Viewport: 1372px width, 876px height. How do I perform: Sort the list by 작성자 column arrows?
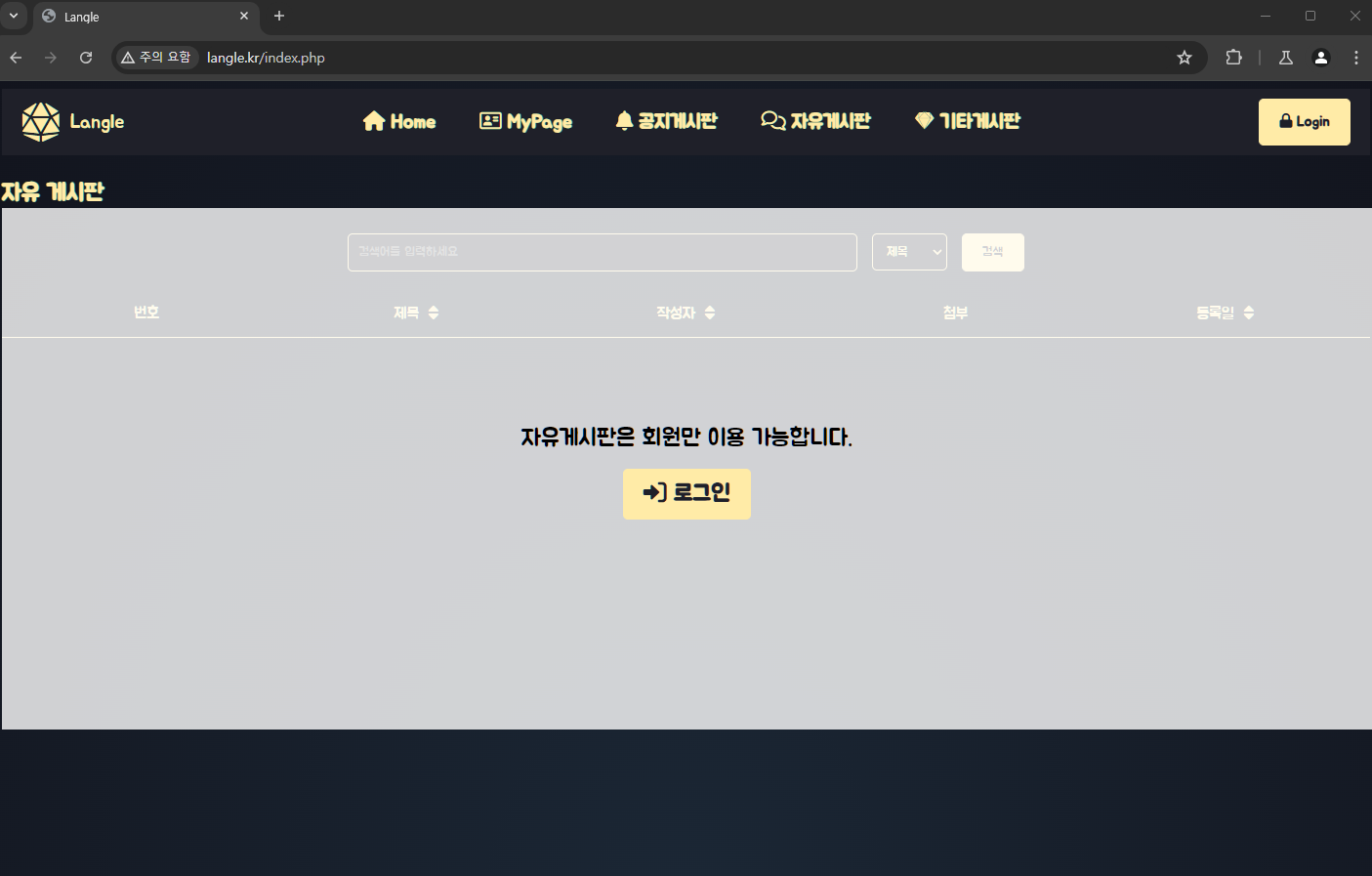710,313
